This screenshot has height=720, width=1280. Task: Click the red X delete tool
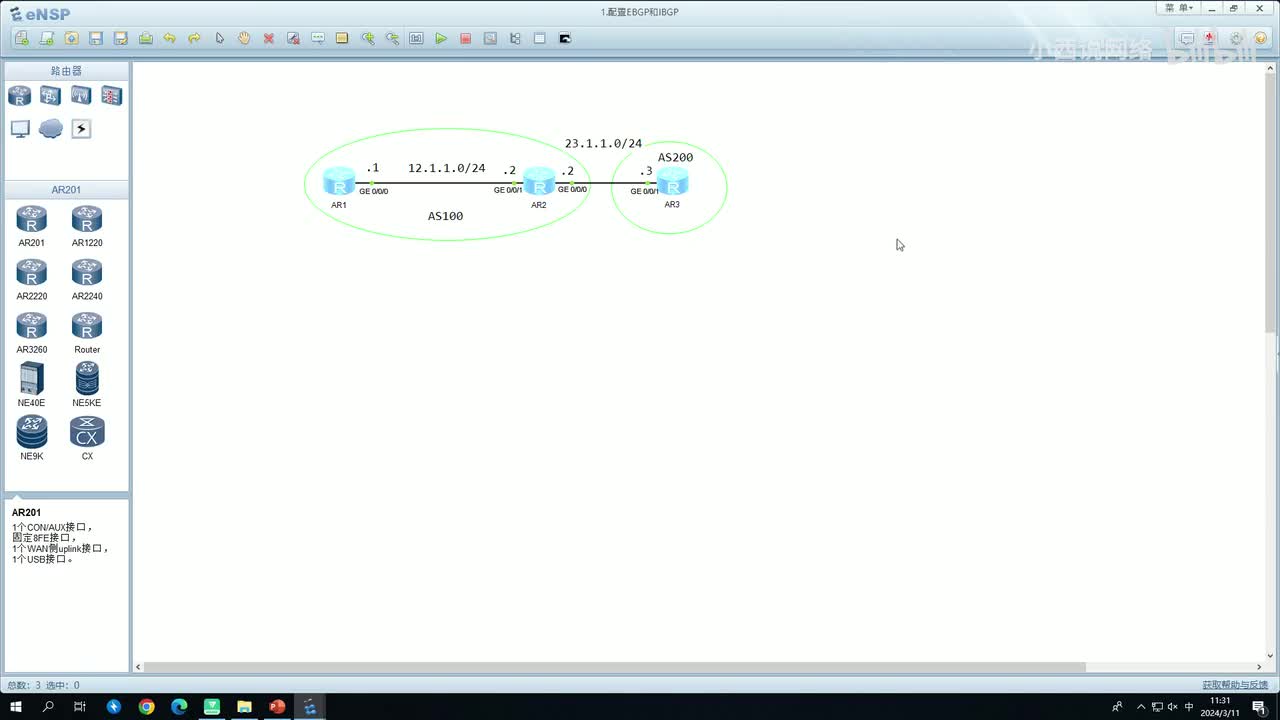pos(269,39)
